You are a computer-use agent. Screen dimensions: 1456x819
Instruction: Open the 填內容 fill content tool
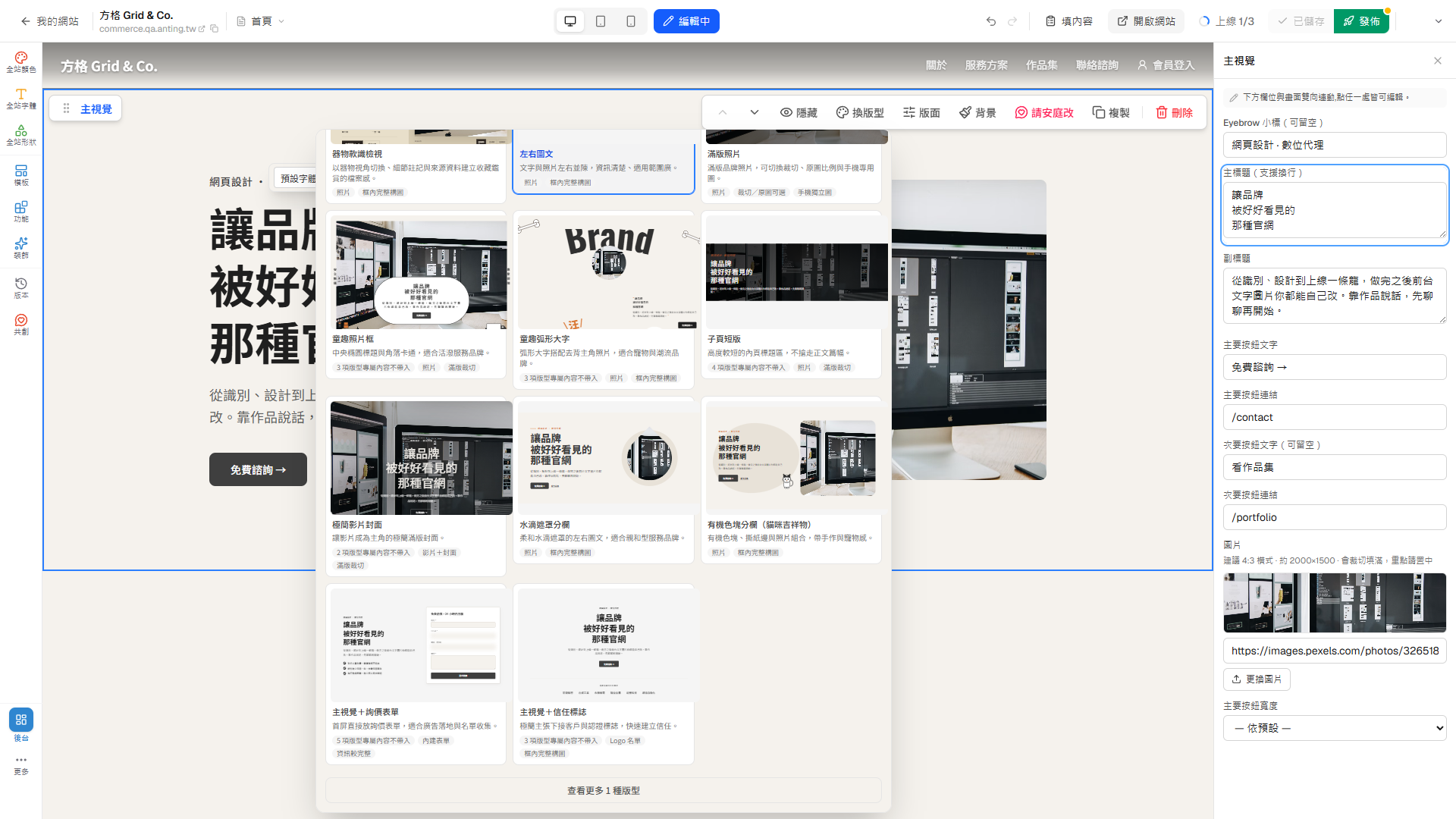[1069, 21]
